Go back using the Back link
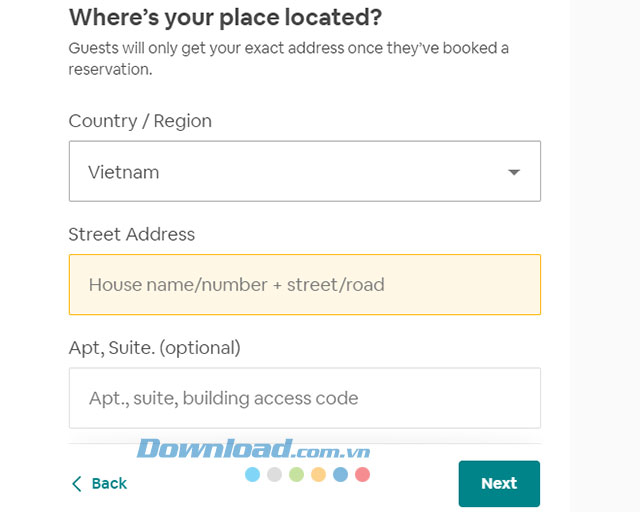 click(x=109, y=484)
